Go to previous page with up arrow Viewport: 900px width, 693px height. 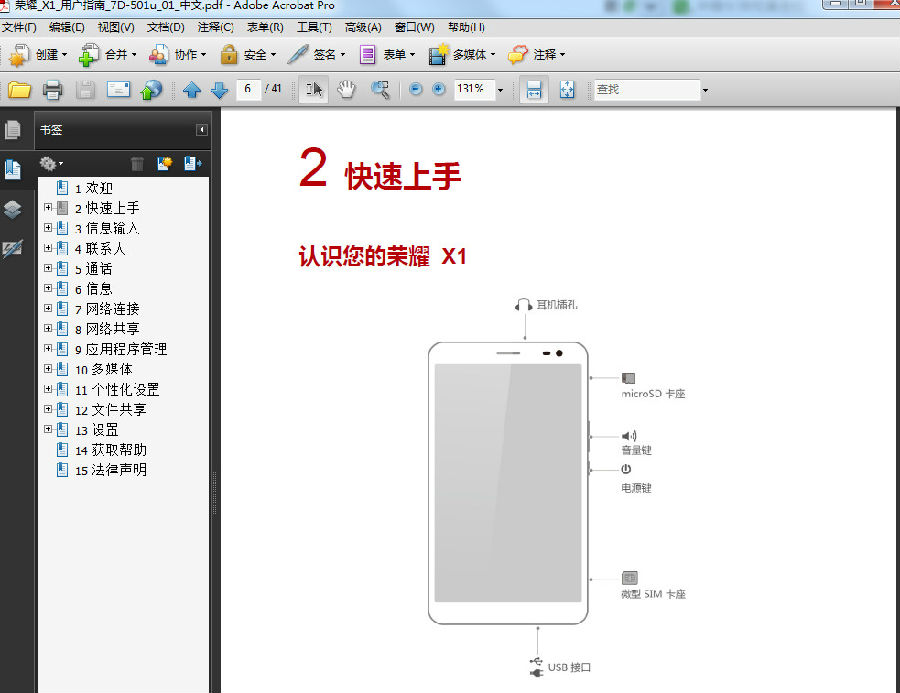pyautogui.click(x=192, y=90)
